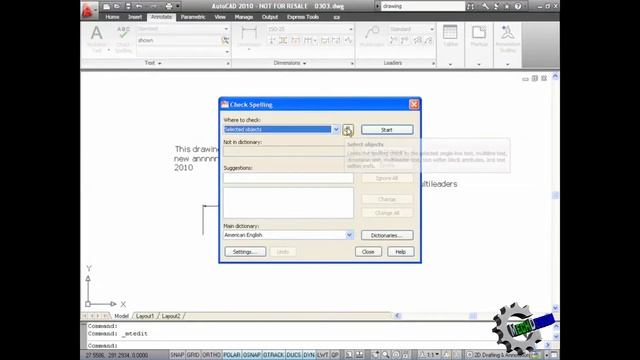Click the Redo arrow in quick access toolbar
This screenshot has height=360, width=640.
pyautogui.click(x=153, y=6)
